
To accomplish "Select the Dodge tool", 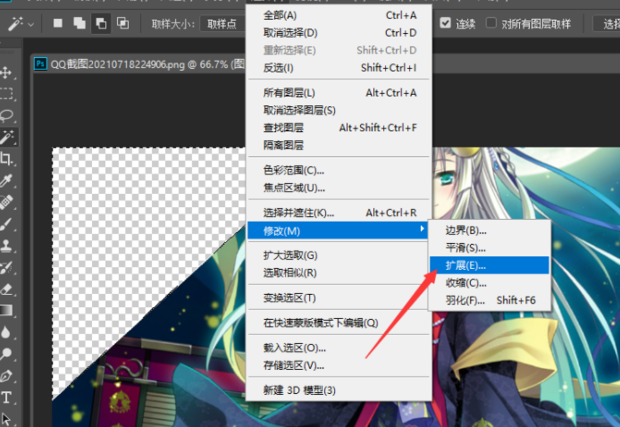I will tap(6, 353).
